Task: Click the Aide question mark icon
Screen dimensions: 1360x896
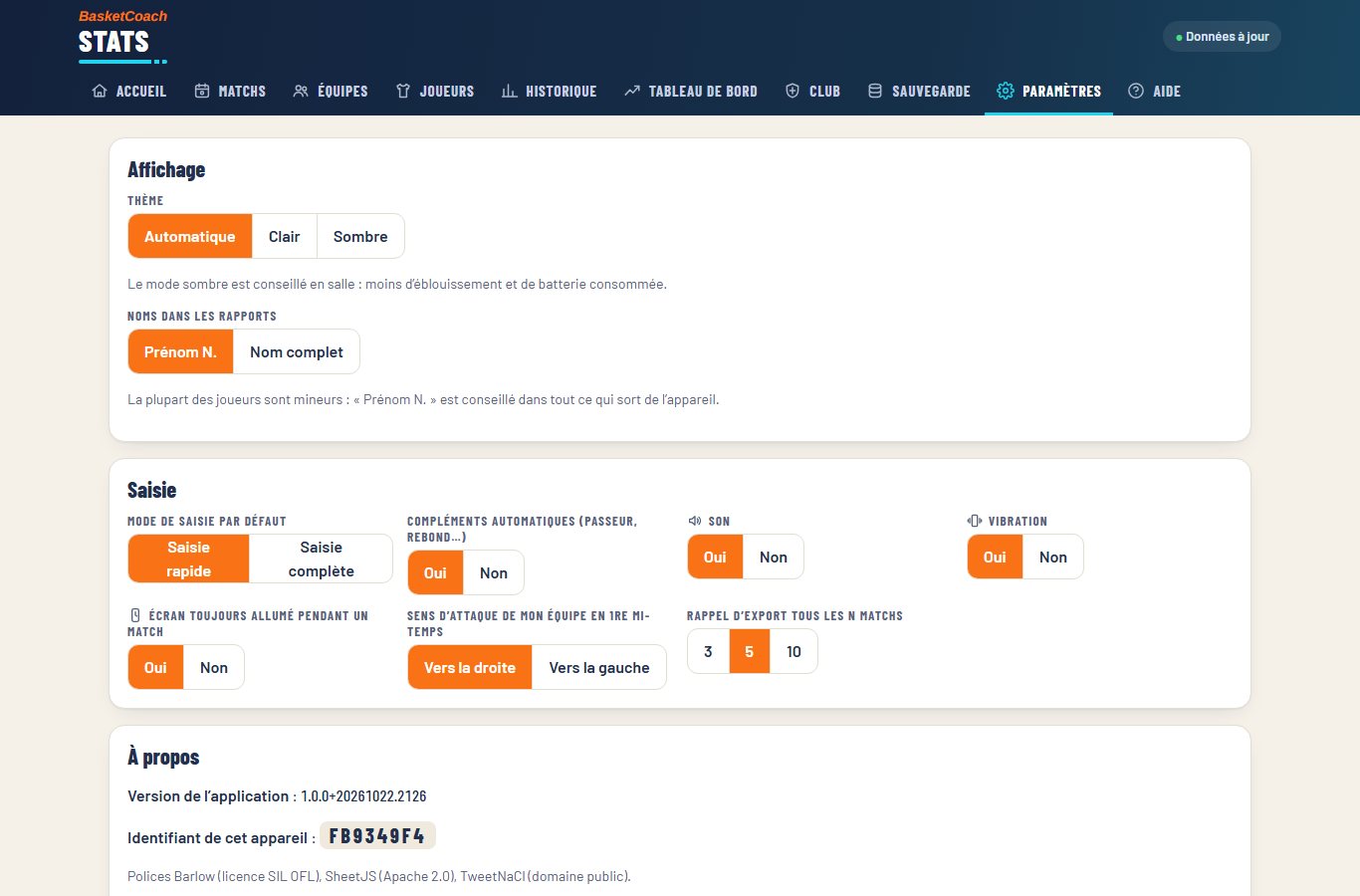Action: (x=1136, y=91)
